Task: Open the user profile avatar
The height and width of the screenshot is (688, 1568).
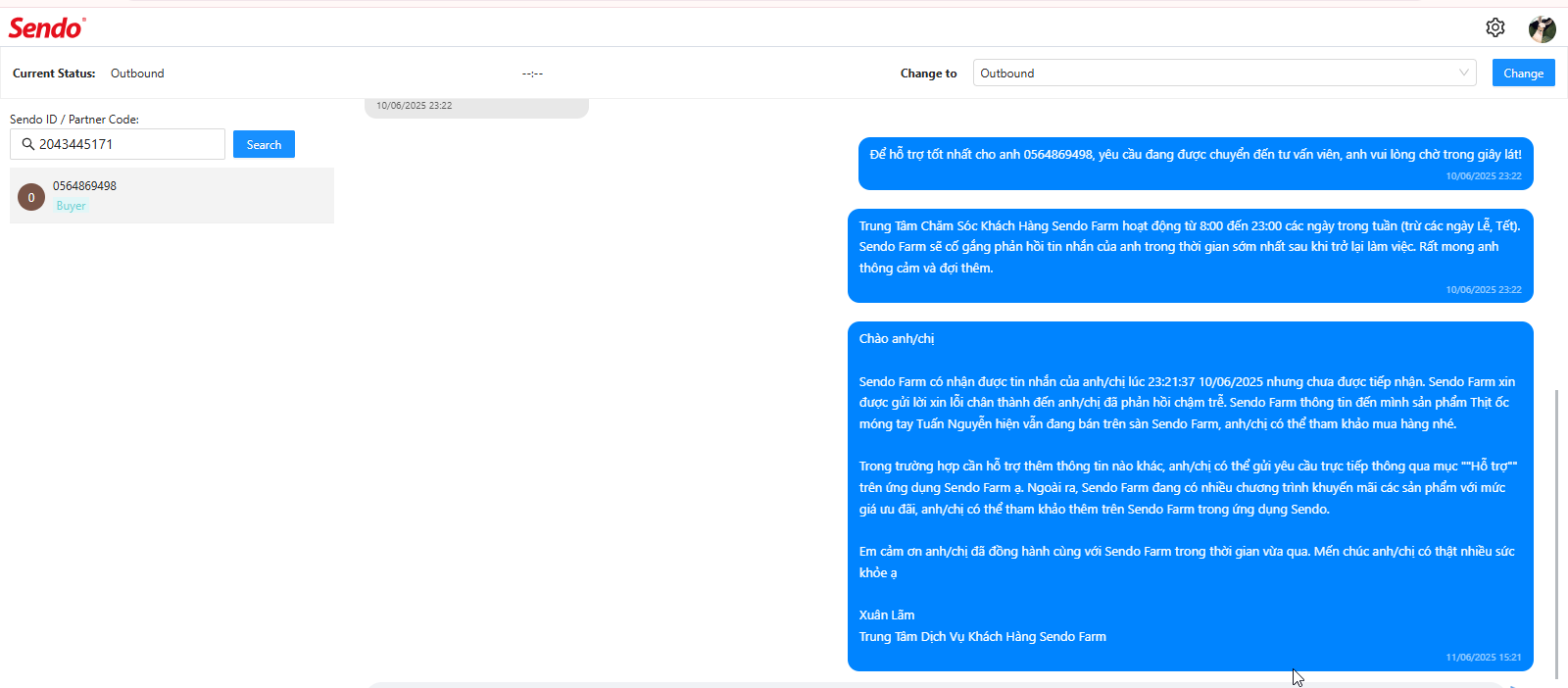Action: coord(1542,28)
